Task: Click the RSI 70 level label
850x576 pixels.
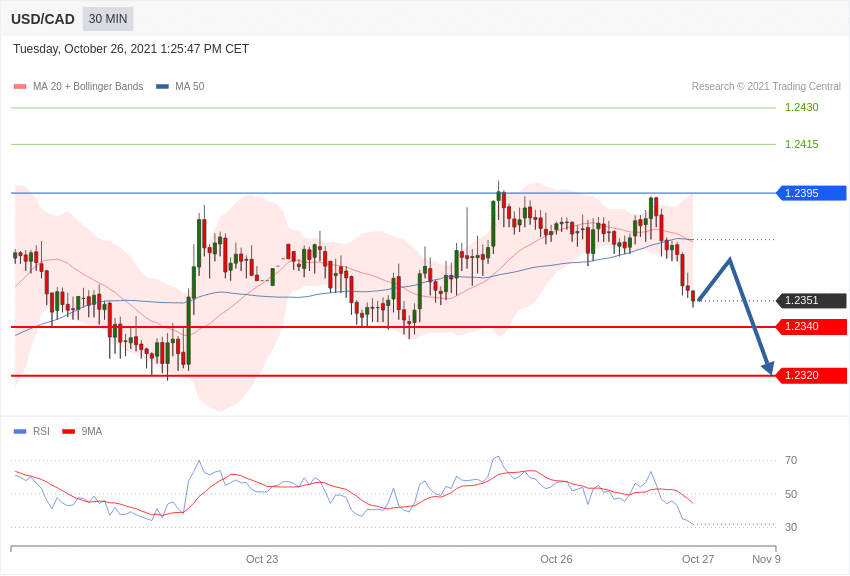Action: pos(791,460)
